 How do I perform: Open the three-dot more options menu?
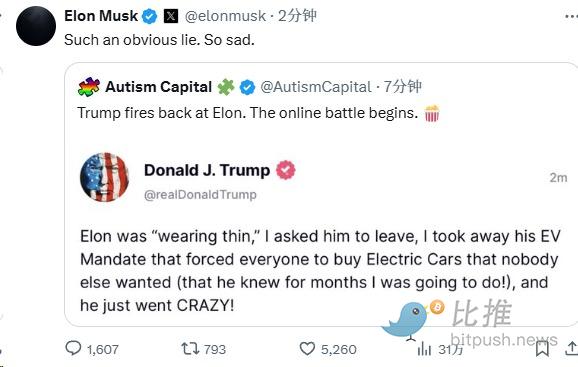[571, 17]
